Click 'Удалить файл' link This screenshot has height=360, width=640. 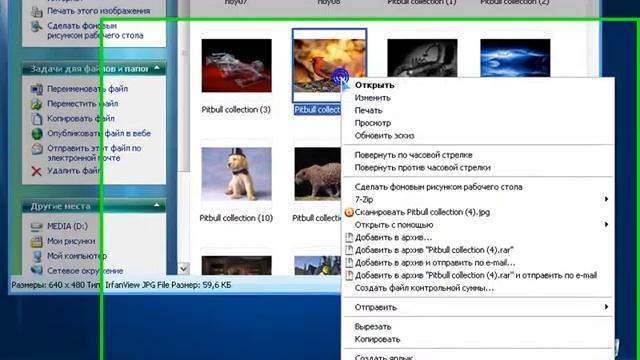(73, 171)
